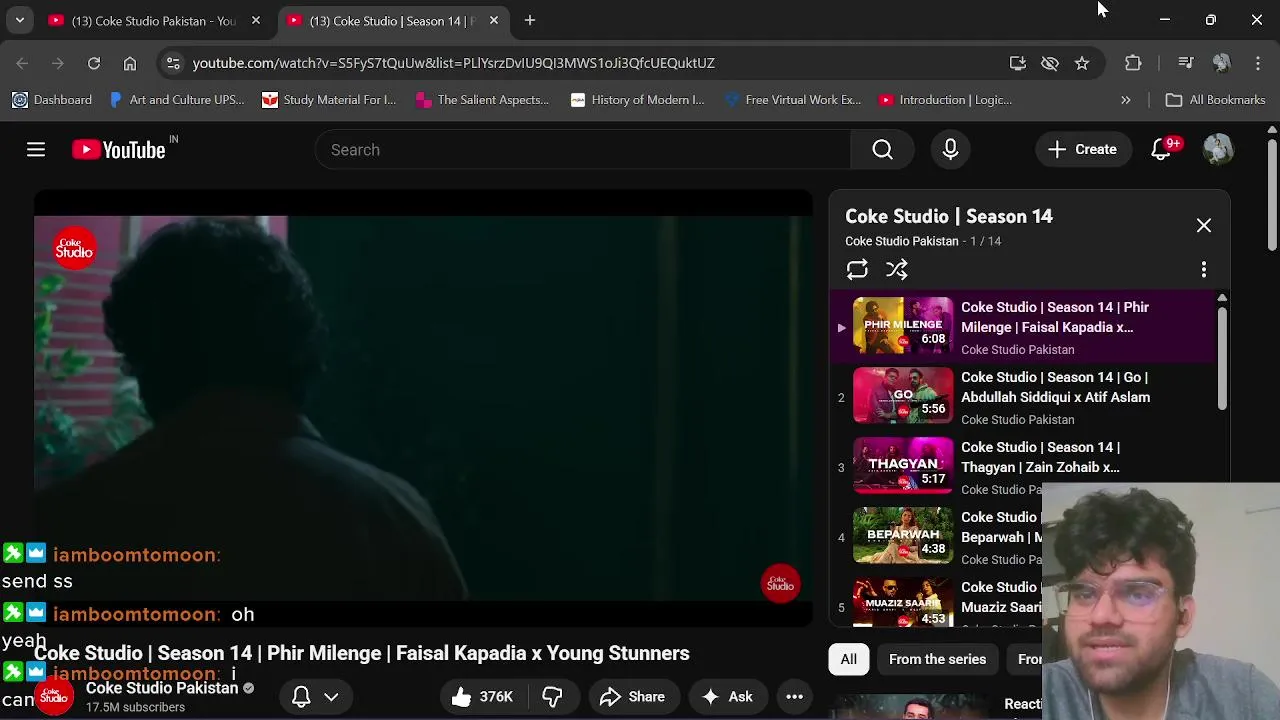Like the video (376K)
Image resolution: width=1280 pixels, height=720 pixels.
[x=482, y=697]
